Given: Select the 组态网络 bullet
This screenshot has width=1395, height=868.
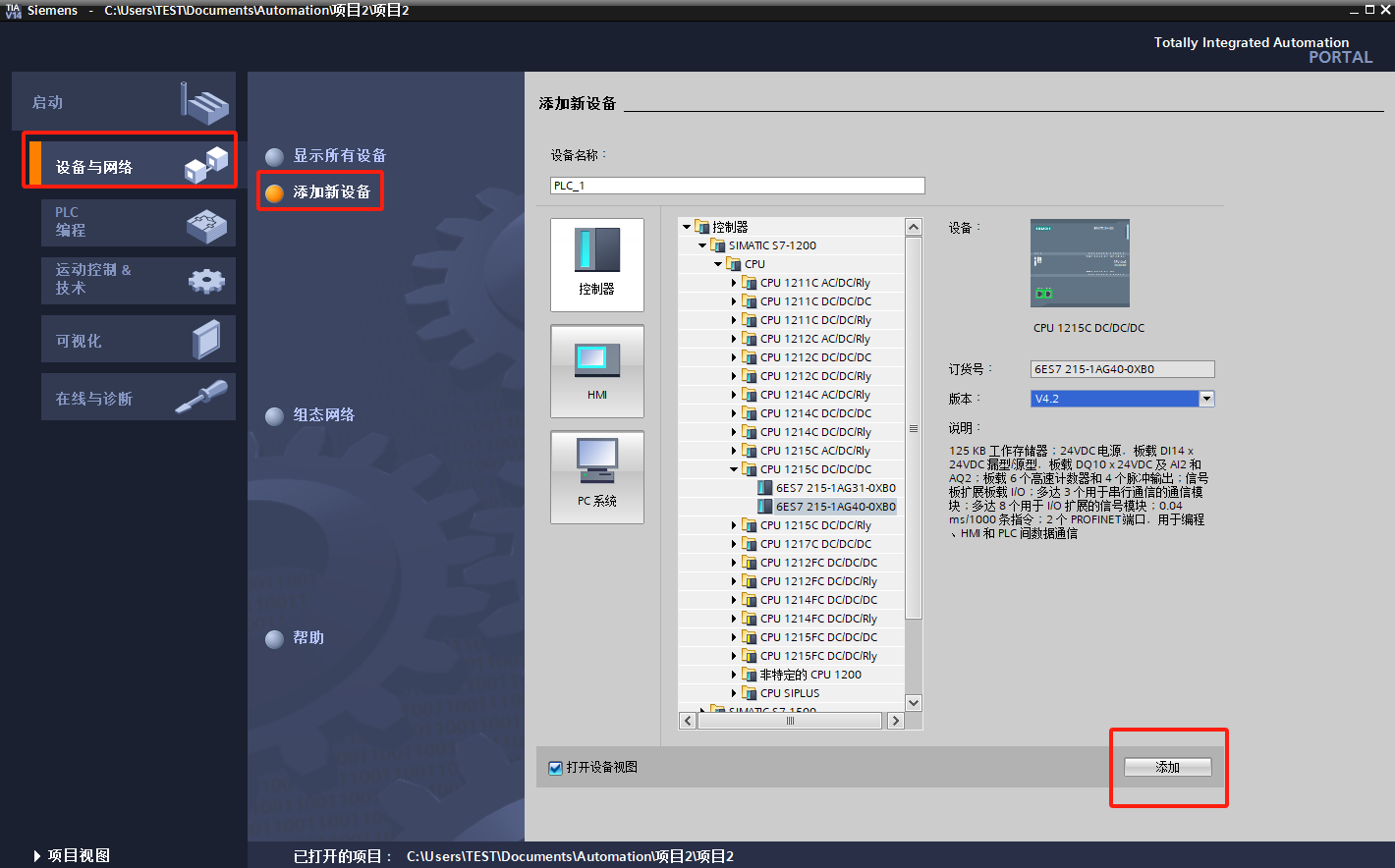Looking at the screenshot, I should click(275, 416).
